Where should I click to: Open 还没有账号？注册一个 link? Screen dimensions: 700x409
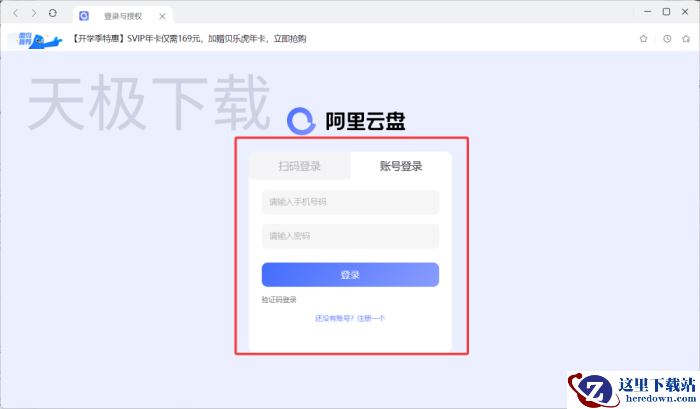coord(350,318)
